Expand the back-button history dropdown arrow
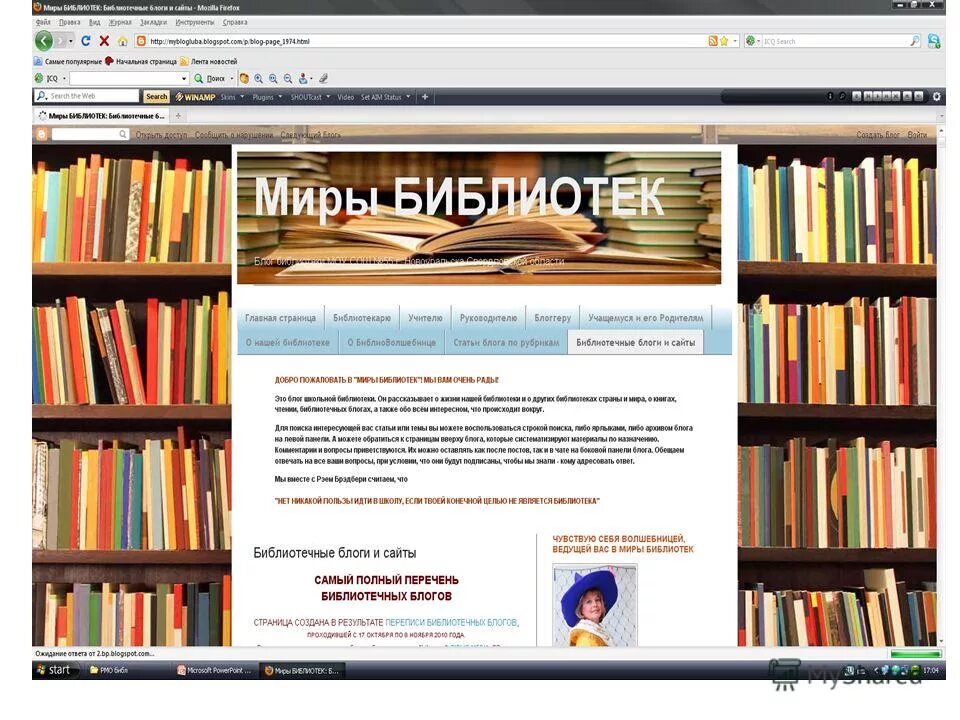Image resolution: width=960 pixels, height=720 pixels. 69,42
